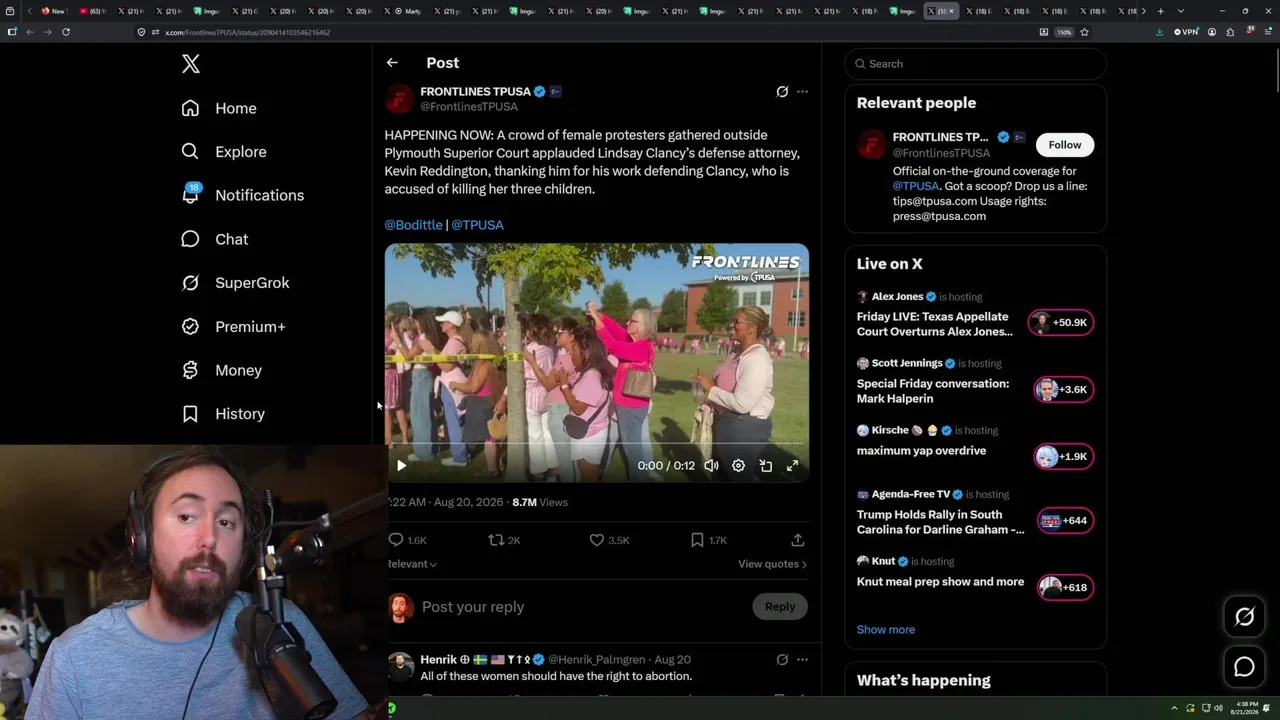
Task: Join Agenda-Free TV live with +644
Action: 1065,521
